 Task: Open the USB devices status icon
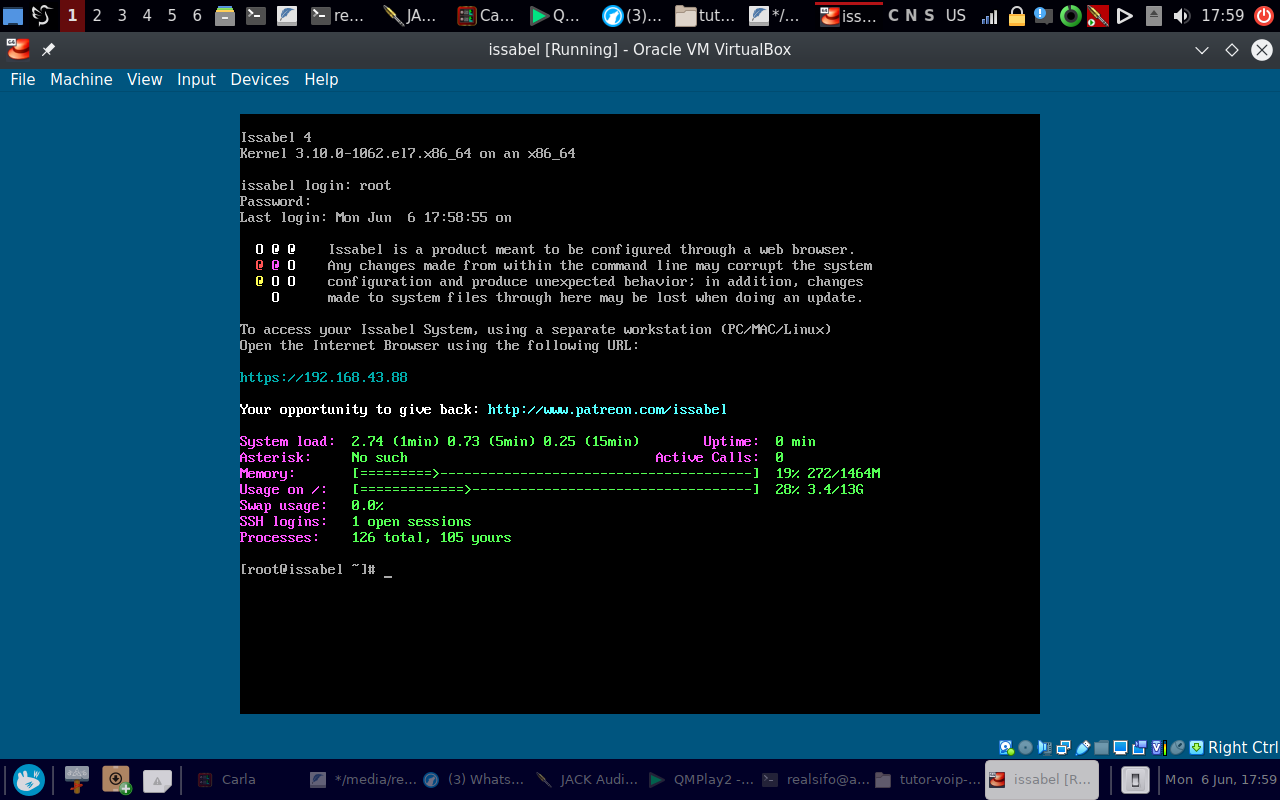[1083, 747]
